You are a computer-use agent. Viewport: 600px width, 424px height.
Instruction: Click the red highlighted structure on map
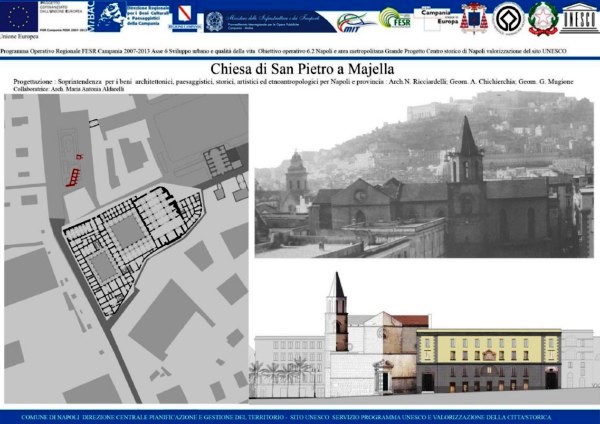pos(74,173)
